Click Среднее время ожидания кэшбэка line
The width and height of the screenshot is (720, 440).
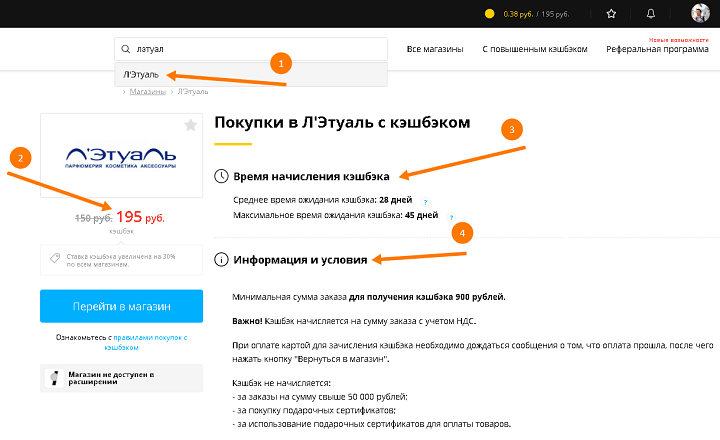(x=322, y=200)
